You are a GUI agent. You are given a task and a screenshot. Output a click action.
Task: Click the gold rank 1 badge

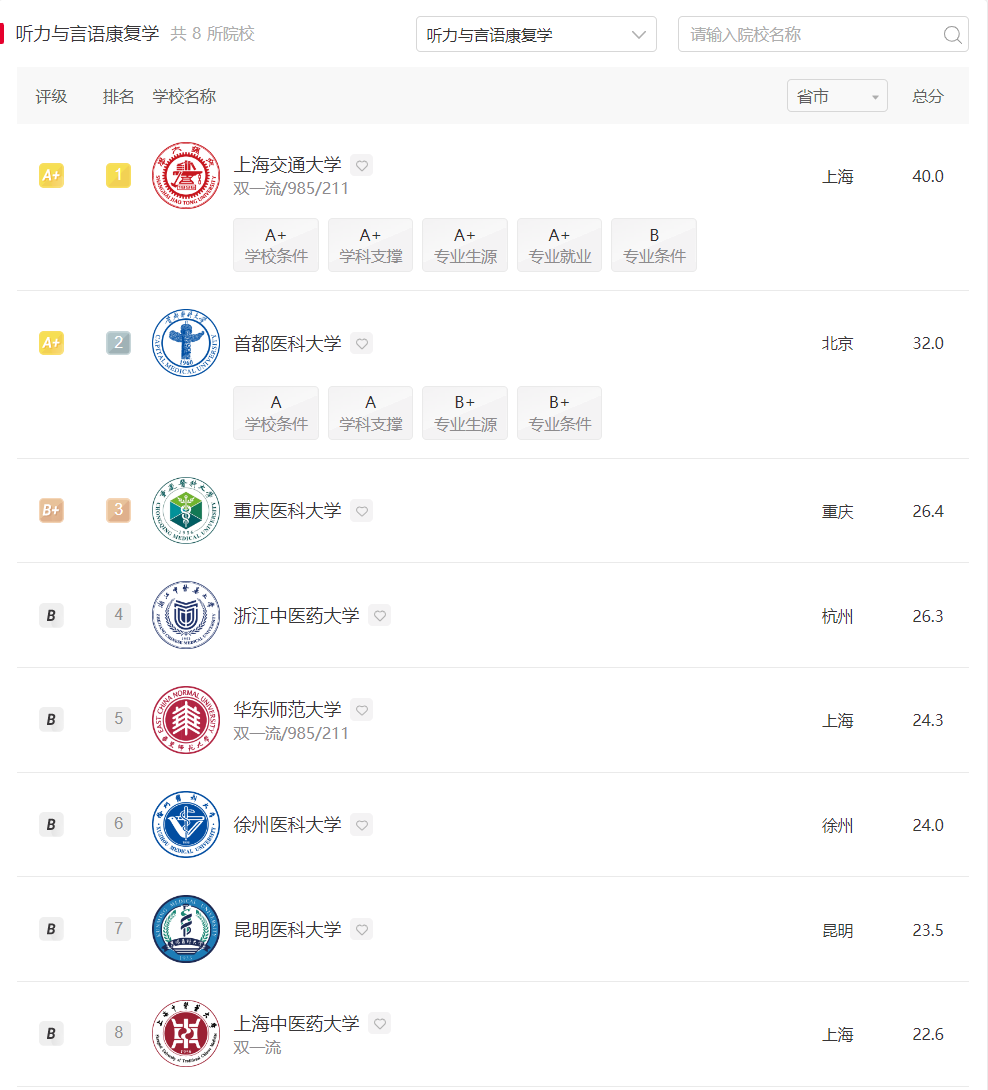118,175
